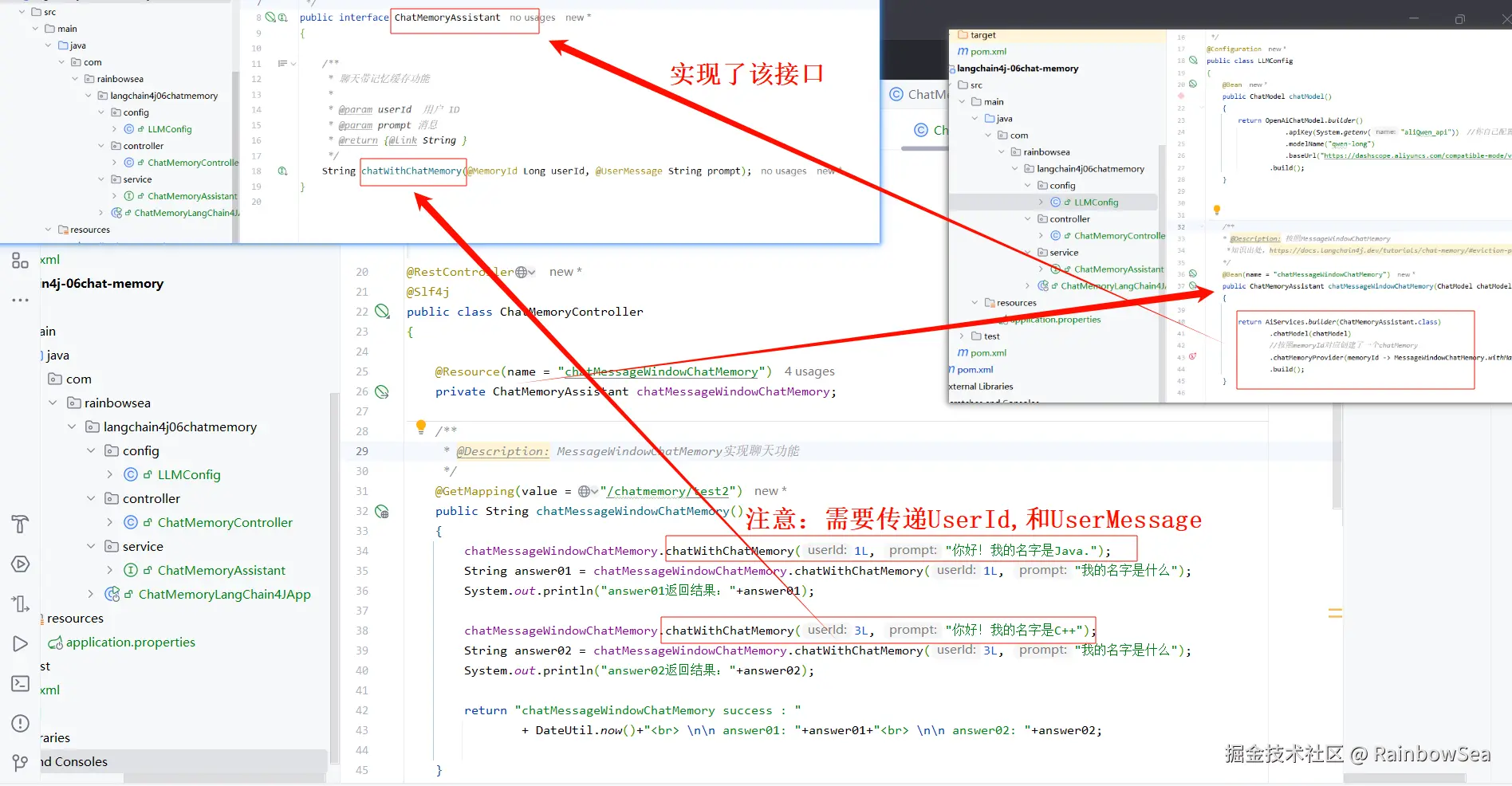Click the yellow intention bulb on line 28
The width and height of the screenshot is (1512, 786).
[x=421, y=427]
